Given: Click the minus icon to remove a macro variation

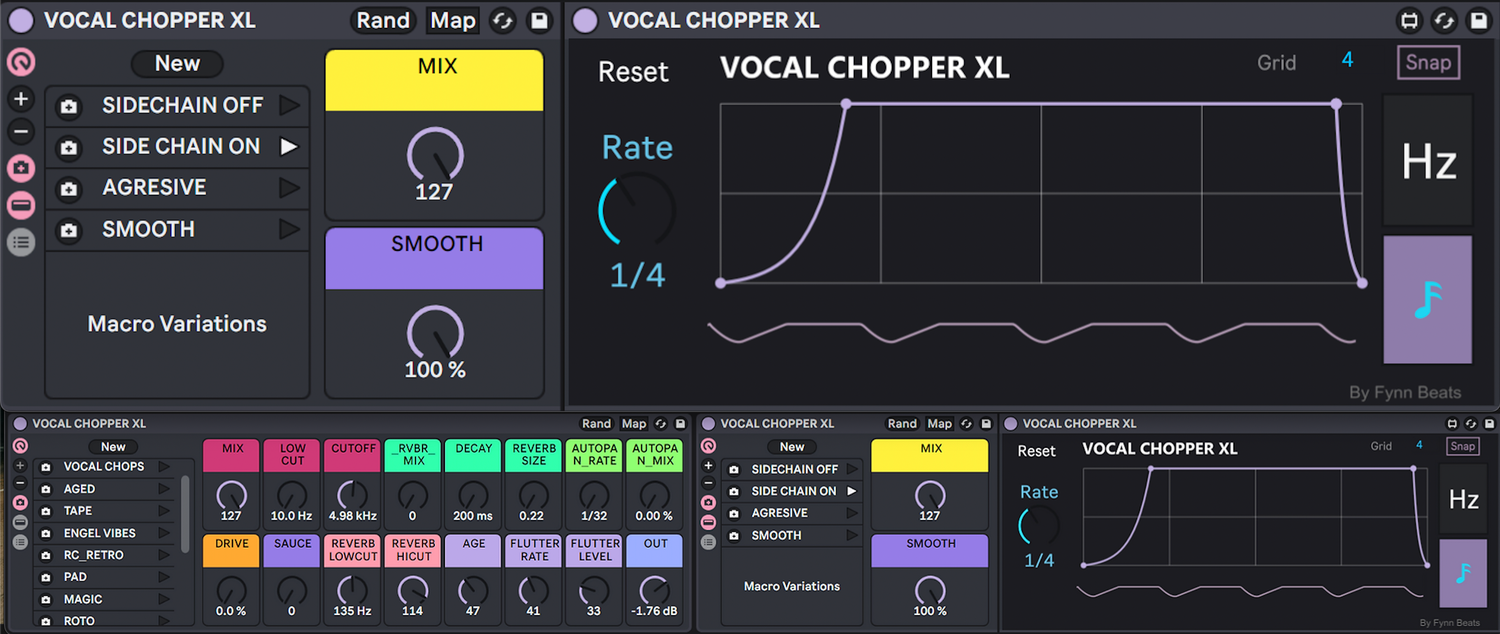Looking at the screenshot, I should pyautogui.click(x=21, y=132).
